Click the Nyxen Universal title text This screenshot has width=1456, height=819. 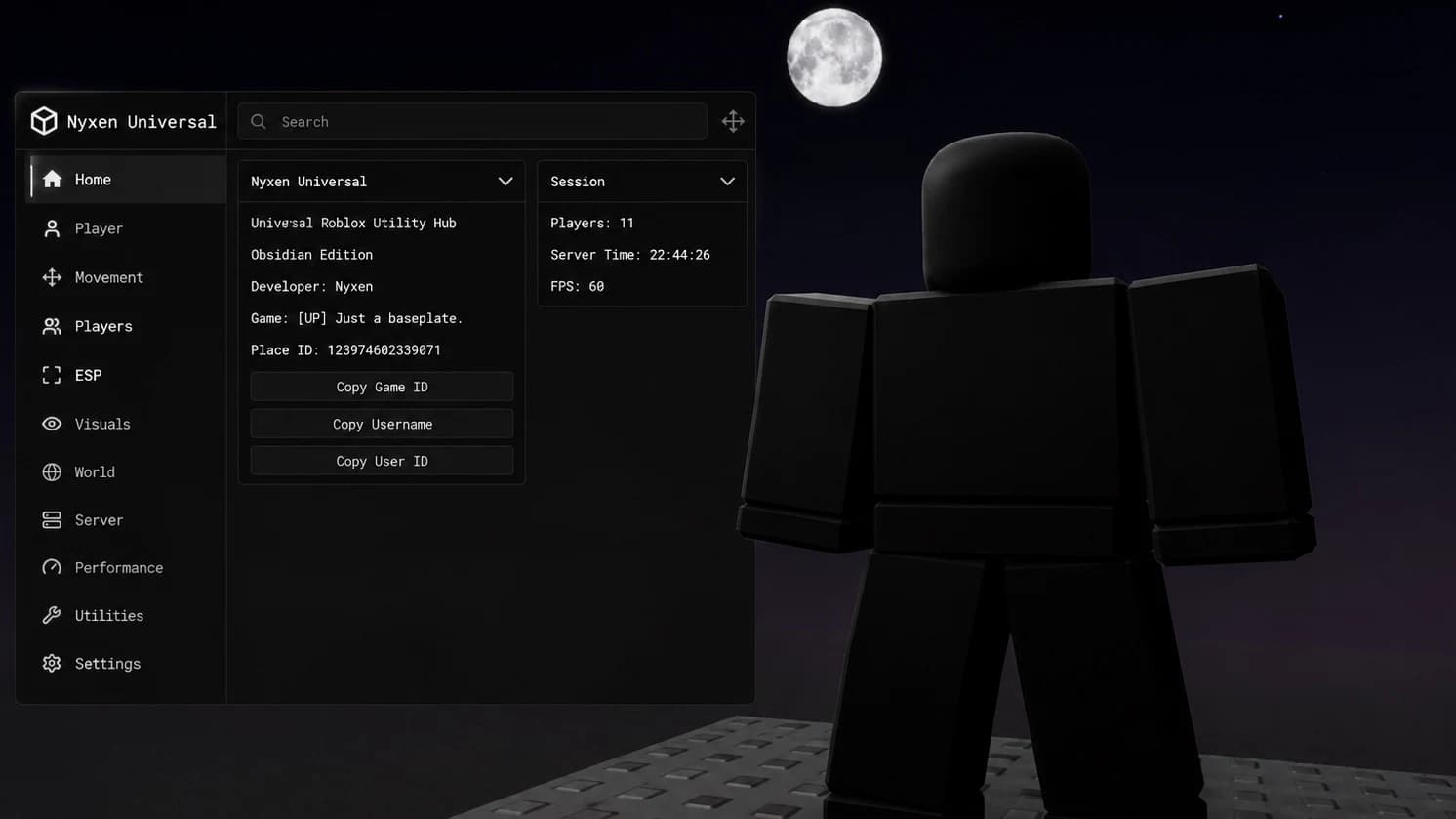point(142,121)
